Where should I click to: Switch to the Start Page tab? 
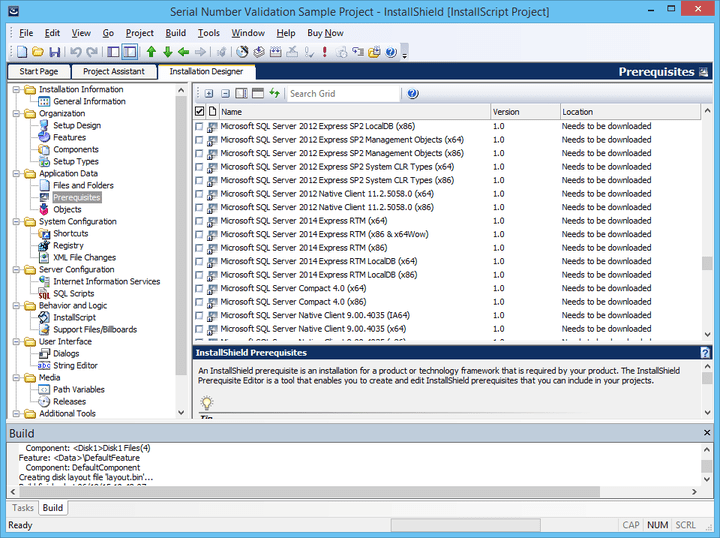tap(39, 72)
